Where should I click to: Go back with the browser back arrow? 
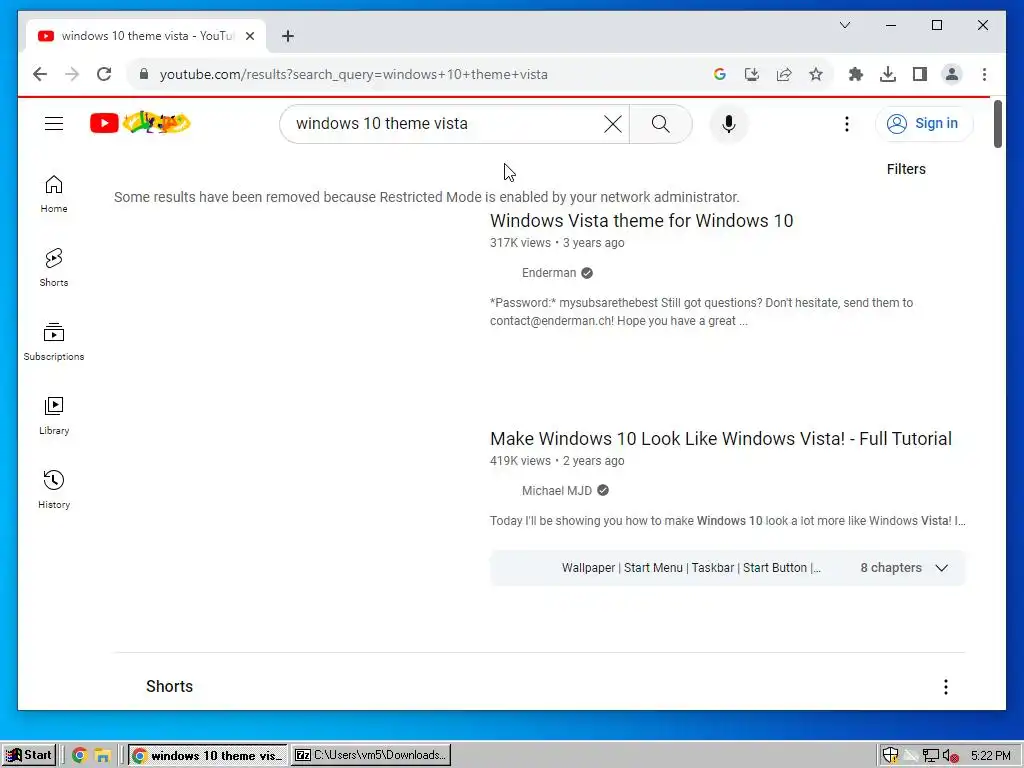tap(40, 74)
